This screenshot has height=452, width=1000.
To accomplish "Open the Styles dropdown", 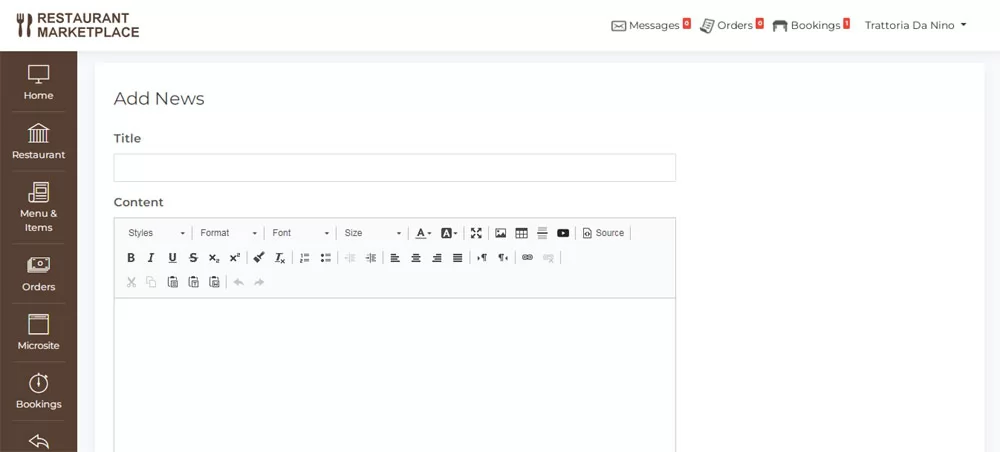I will click(x=156, y=233).
